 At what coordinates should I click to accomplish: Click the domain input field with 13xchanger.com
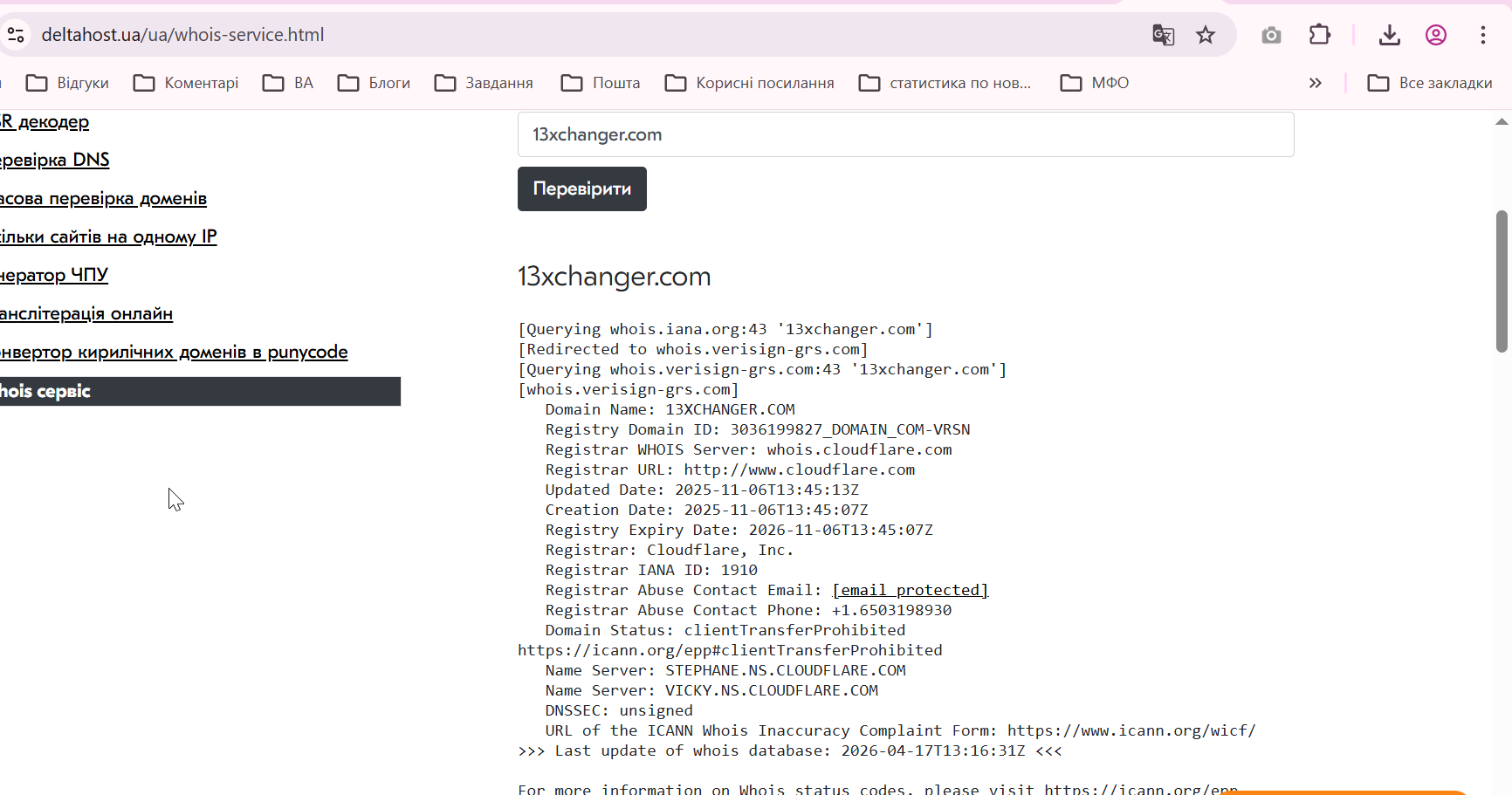(x=905, y=134)
